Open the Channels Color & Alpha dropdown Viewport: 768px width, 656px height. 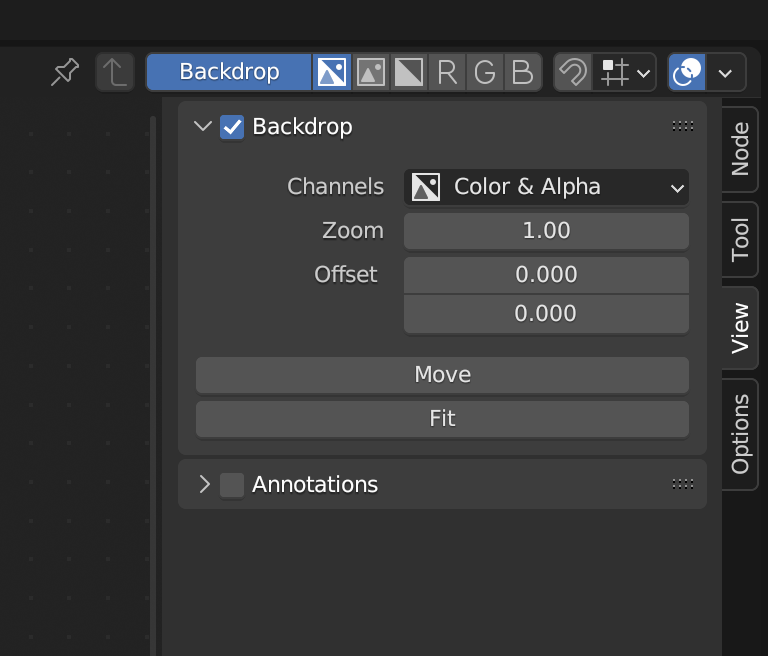point(546,187)
